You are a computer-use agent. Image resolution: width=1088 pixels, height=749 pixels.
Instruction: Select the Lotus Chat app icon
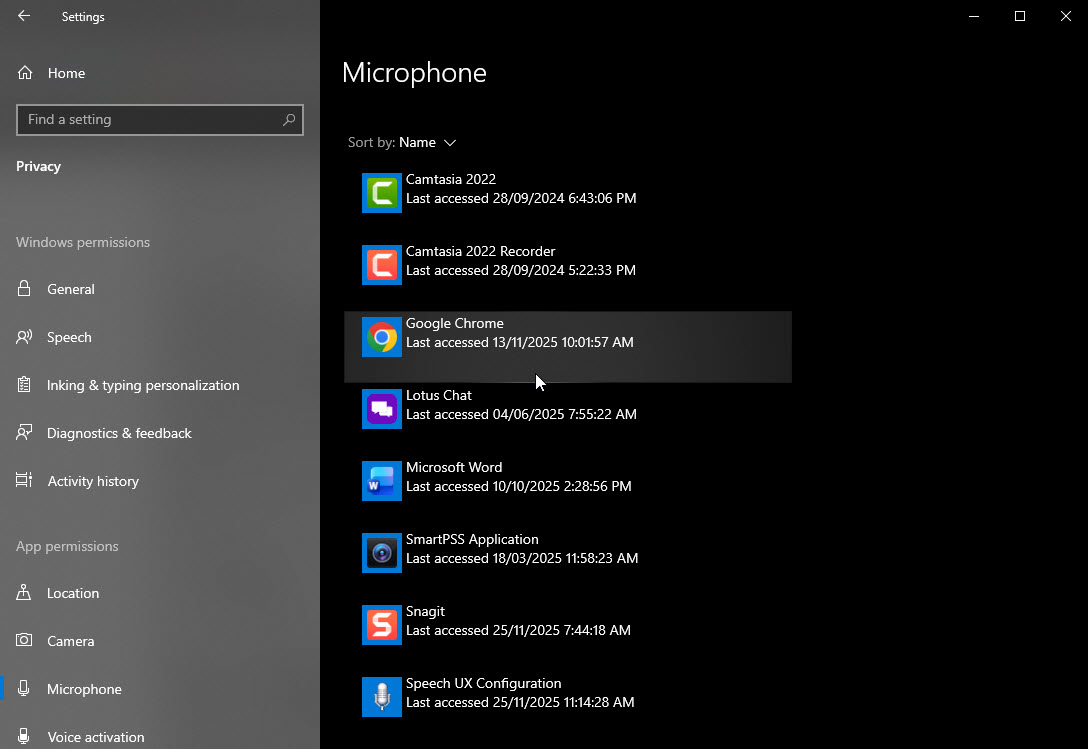(x=381, y=409)
